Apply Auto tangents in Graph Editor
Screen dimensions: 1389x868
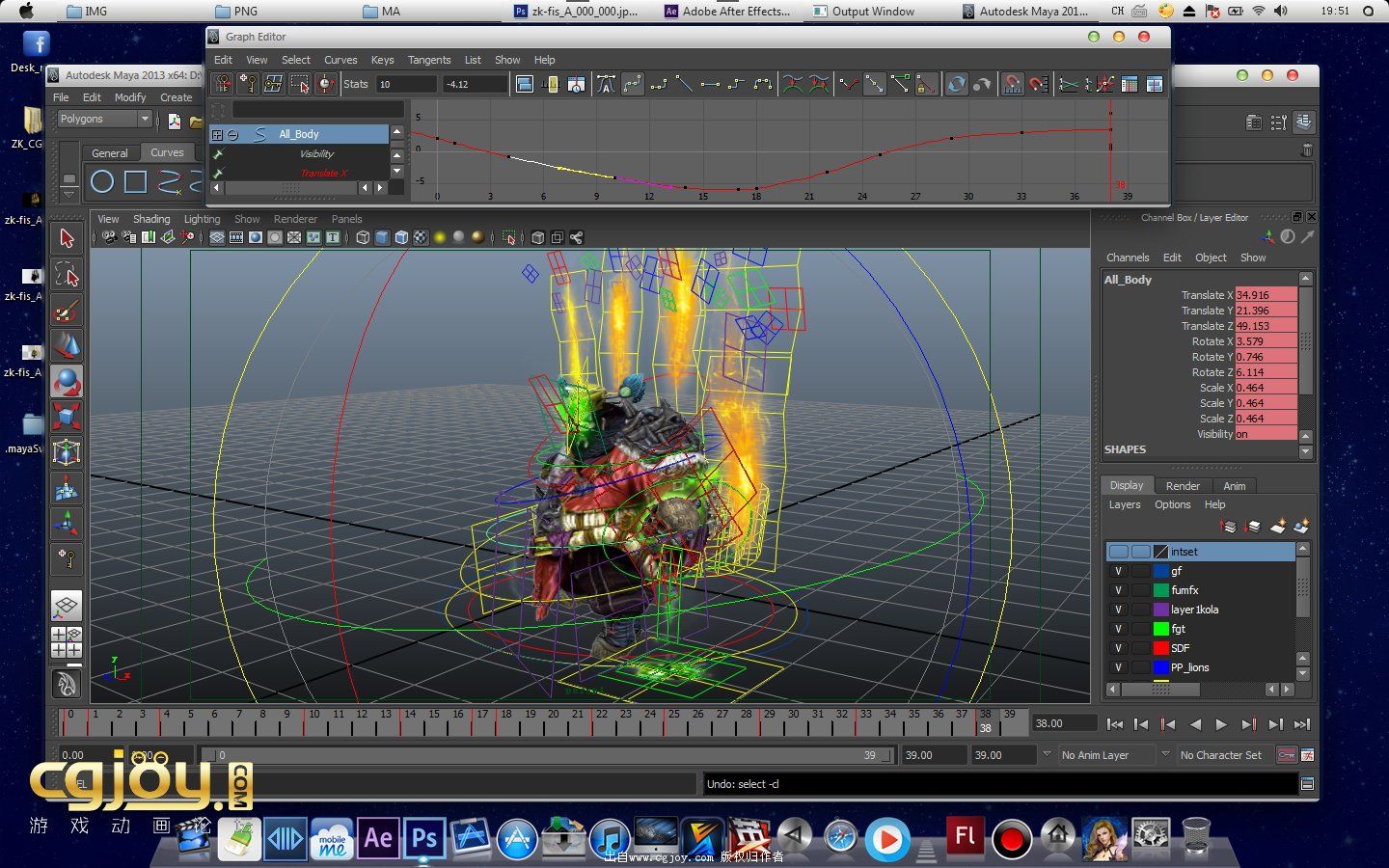[606, 84]
